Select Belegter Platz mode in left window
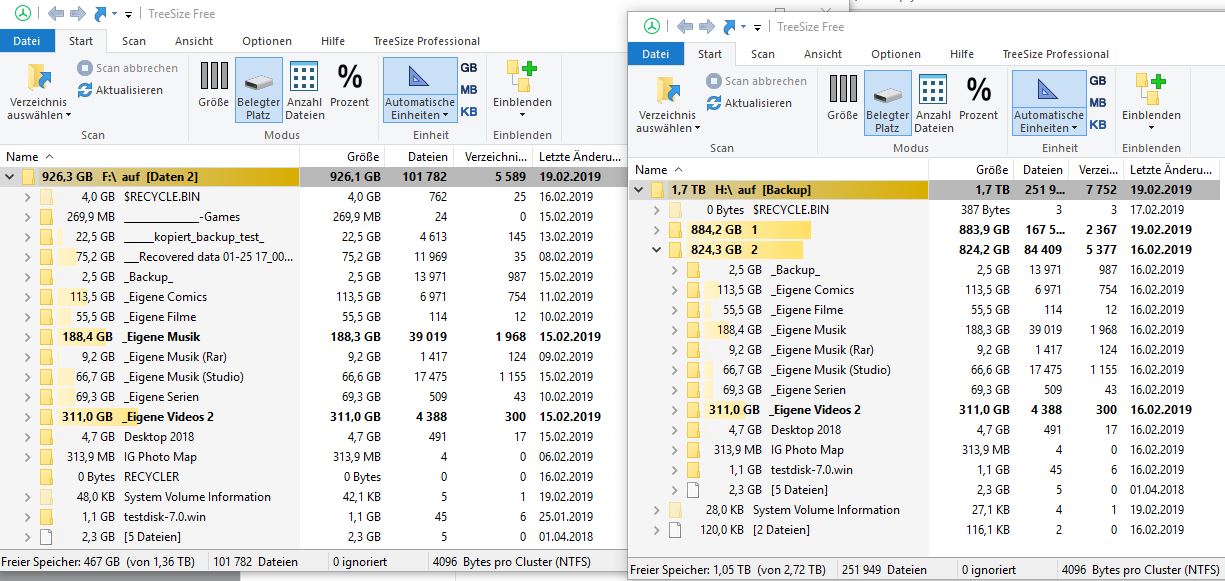 coord(258,90)
